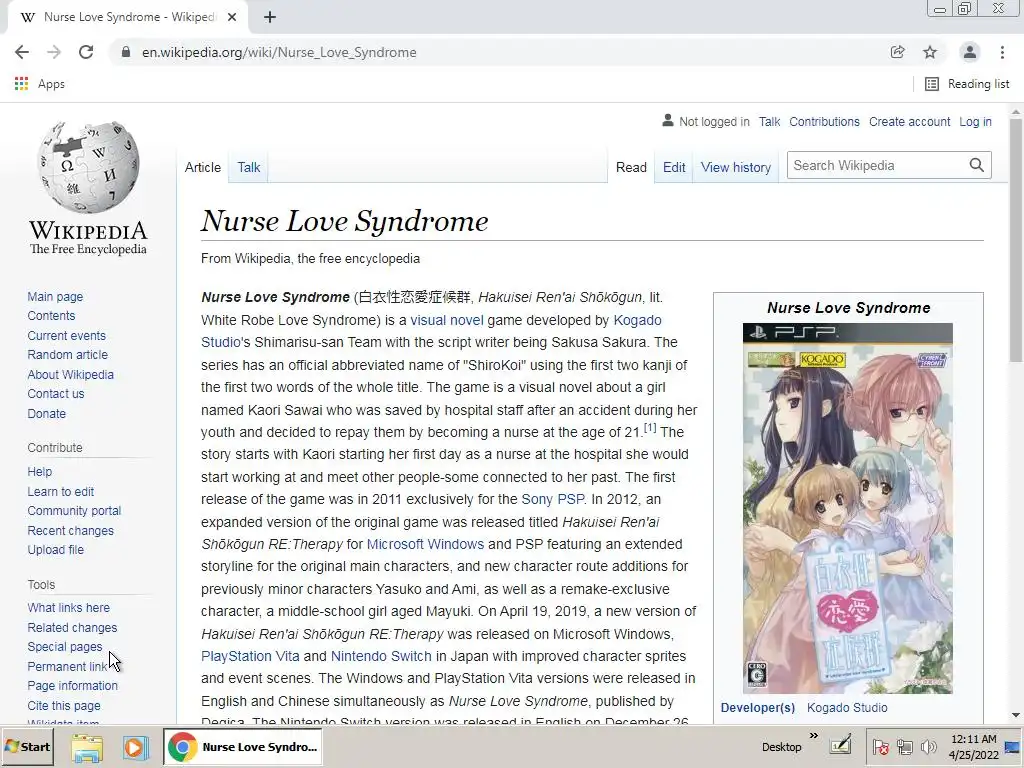Click the Random article link

tap(67, 355)
